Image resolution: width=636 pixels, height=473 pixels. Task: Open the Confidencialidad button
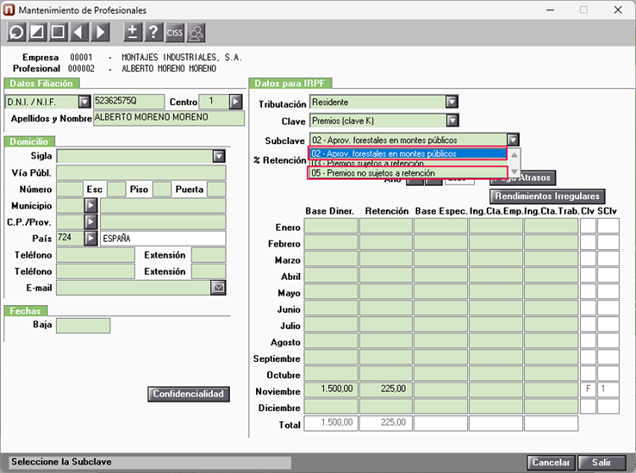point(189,394)
